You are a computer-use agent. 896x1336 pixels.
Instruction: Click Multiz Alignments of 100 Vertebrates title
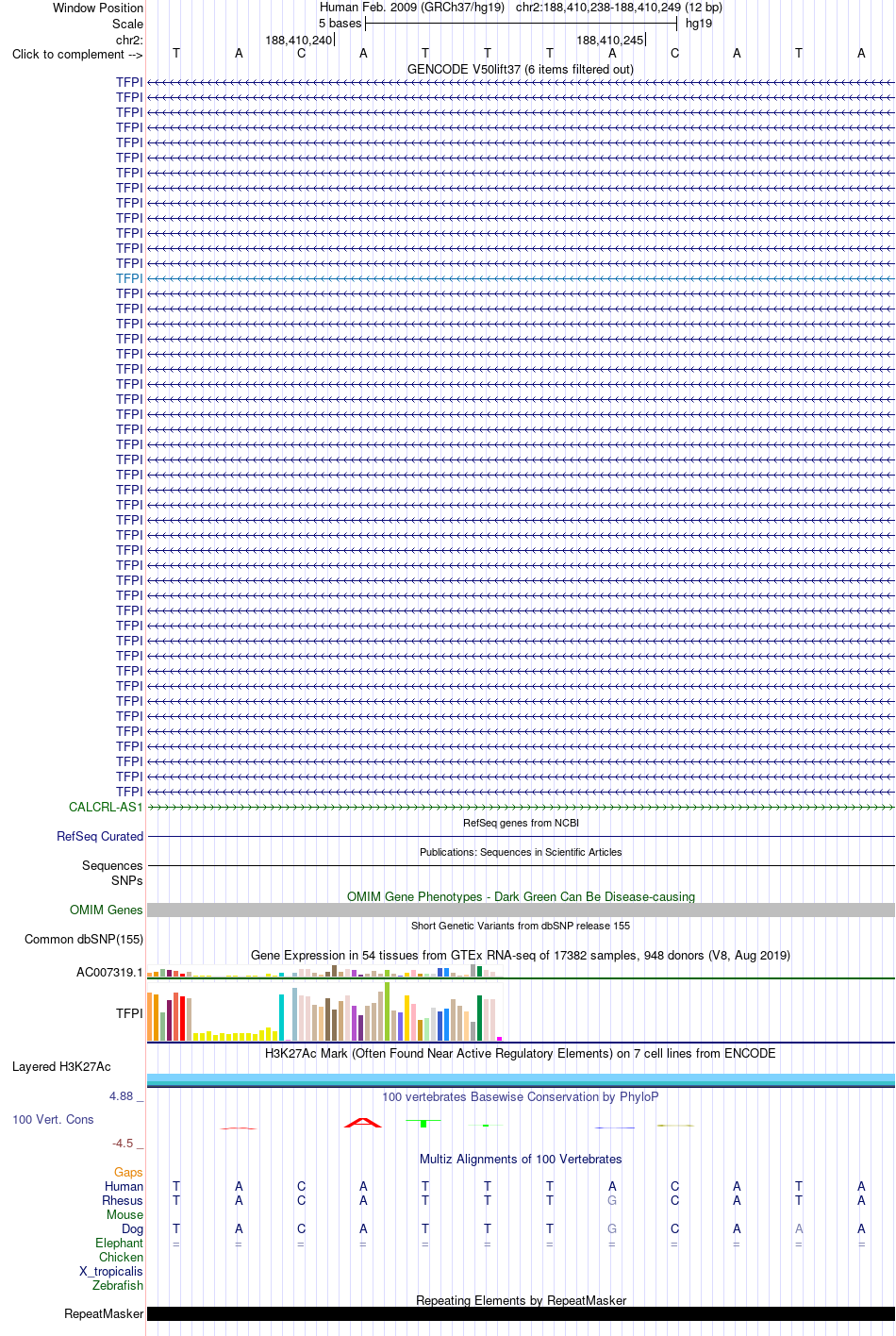521,1159
